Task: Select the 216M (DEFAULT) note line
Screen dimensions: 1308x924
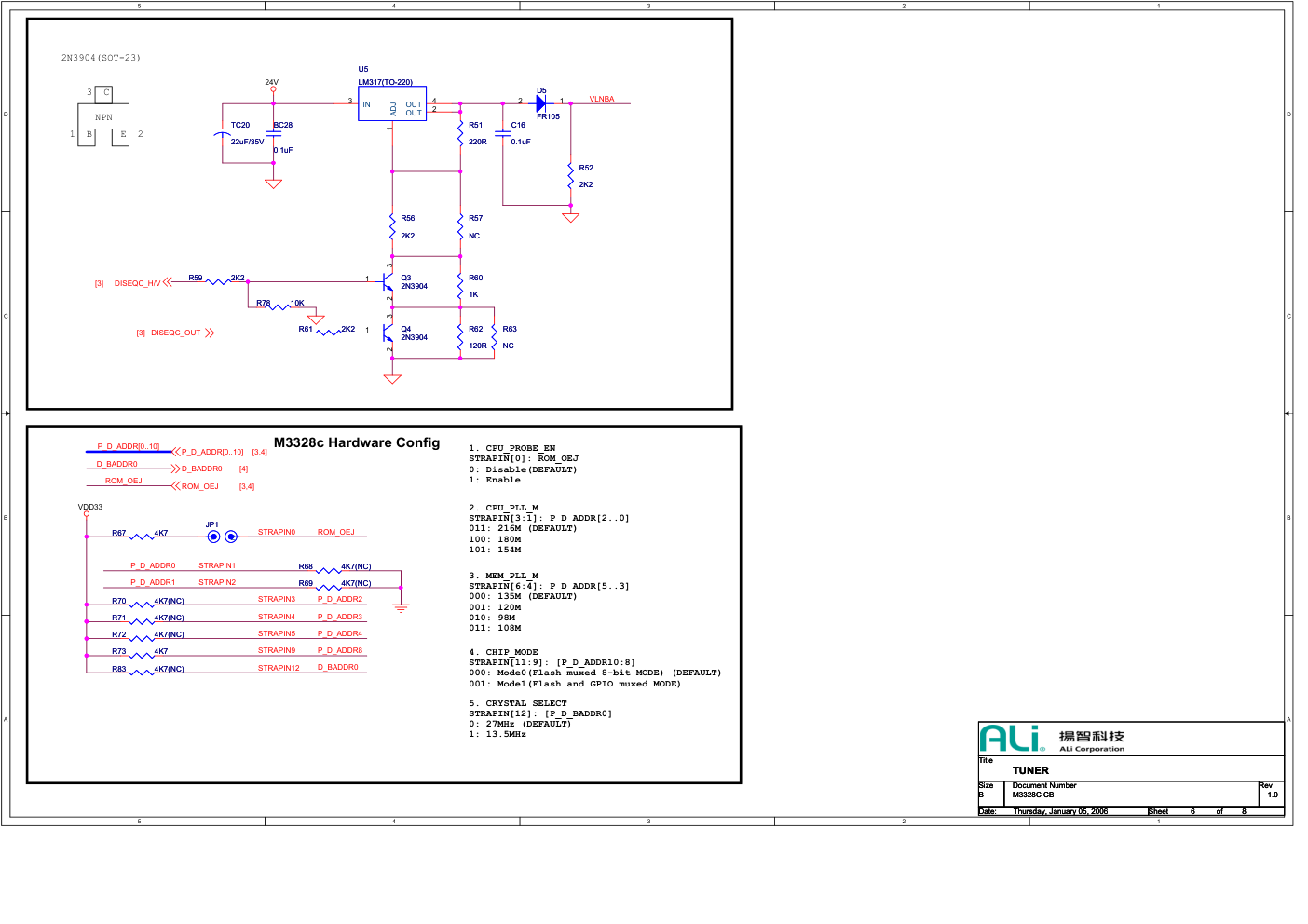Action: (523, 528)
